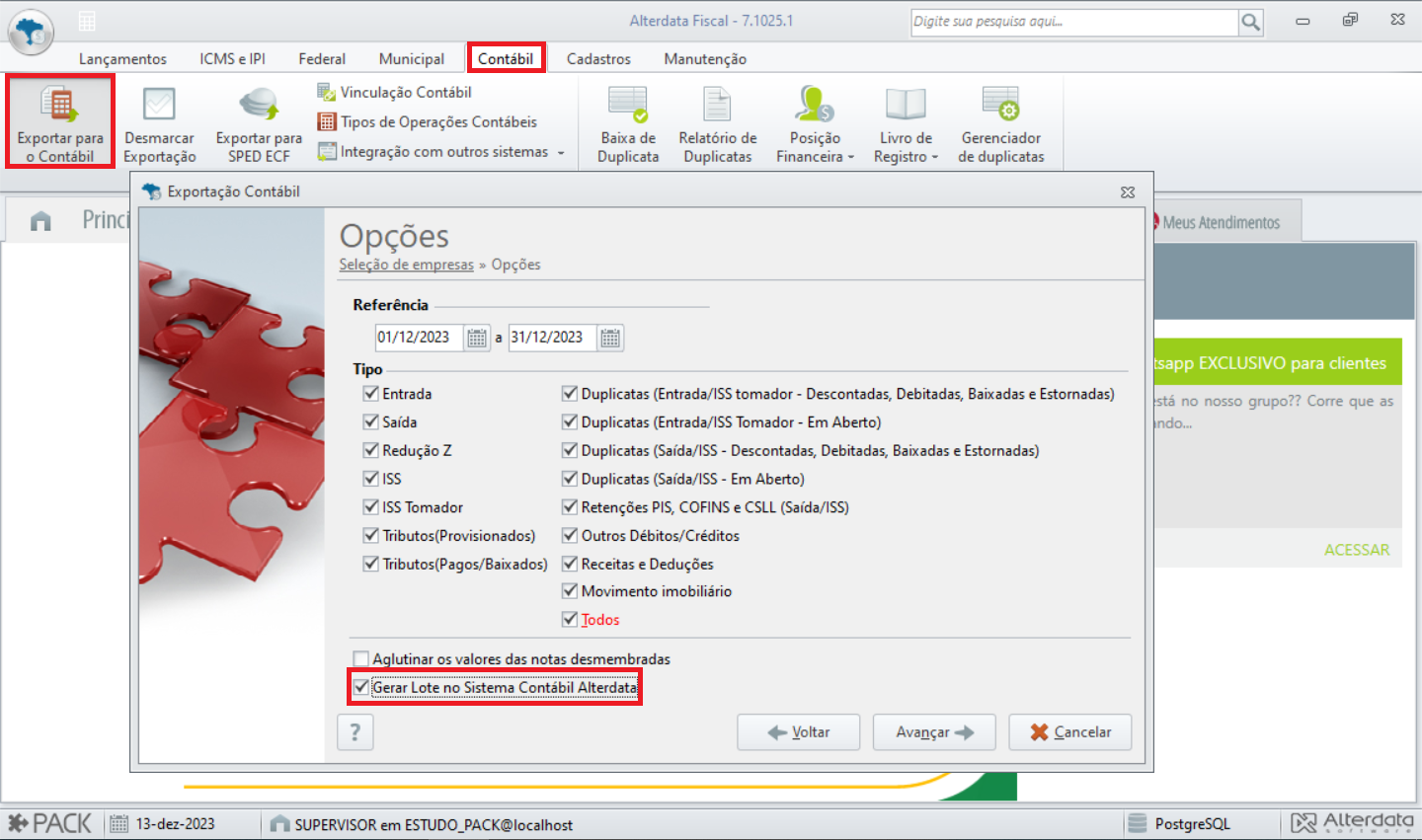Viewport: 1422px width, 840px height.
Task: Open Tipos de Operações Contábeis
Action: [x=427, y=121]
